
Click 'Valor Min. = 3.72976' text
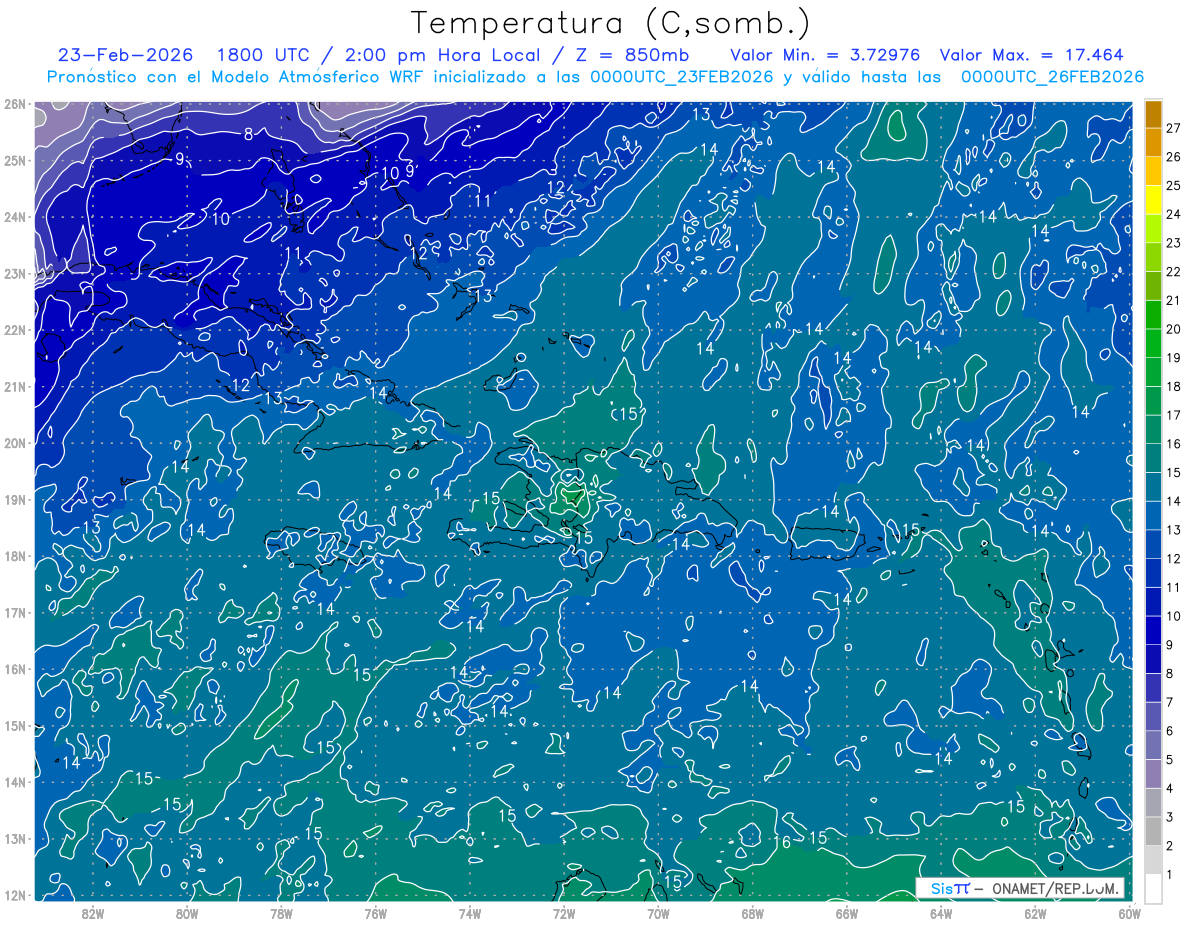pyautogui.click(x=827, y=55)
